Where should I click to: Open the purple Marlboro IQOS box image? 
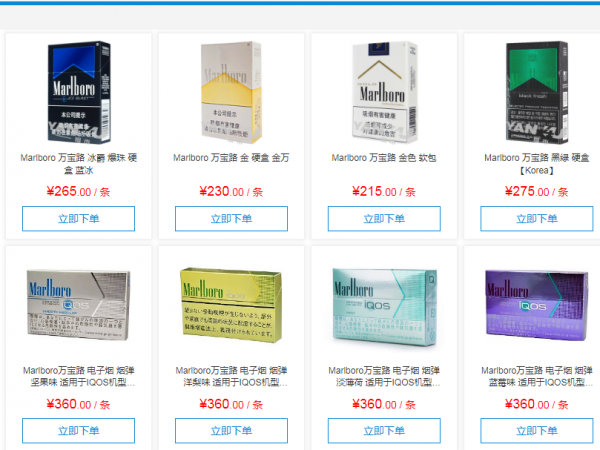537,305
